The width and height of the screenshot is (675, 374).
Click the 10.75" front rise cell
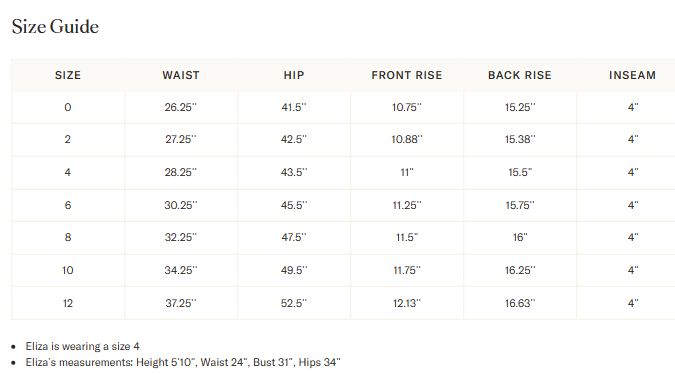click(407, 107)
